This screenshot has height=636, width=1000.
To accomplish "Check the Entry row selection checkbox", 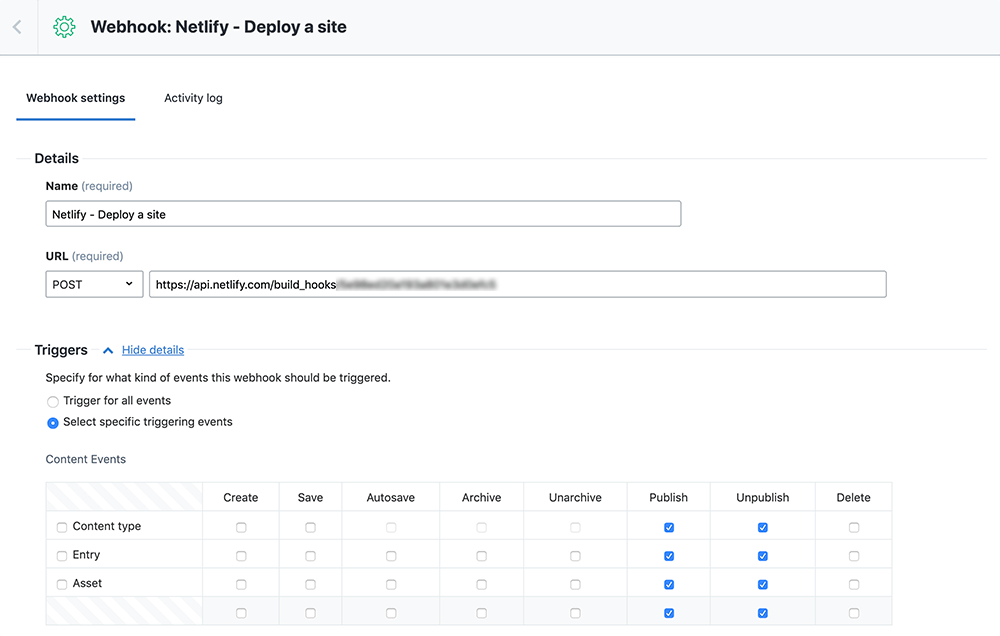I will click(x=61, y=554).
